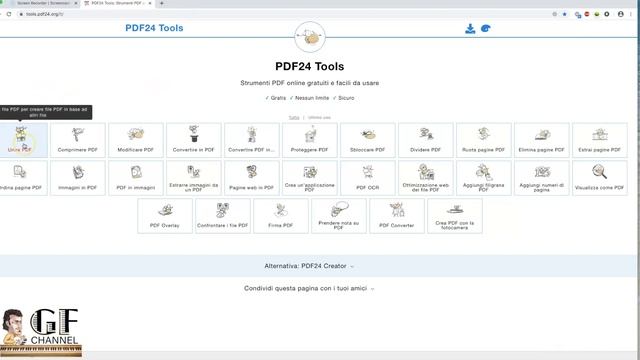
Task: Open the PDF OCR tool
Action: [367, 178]
